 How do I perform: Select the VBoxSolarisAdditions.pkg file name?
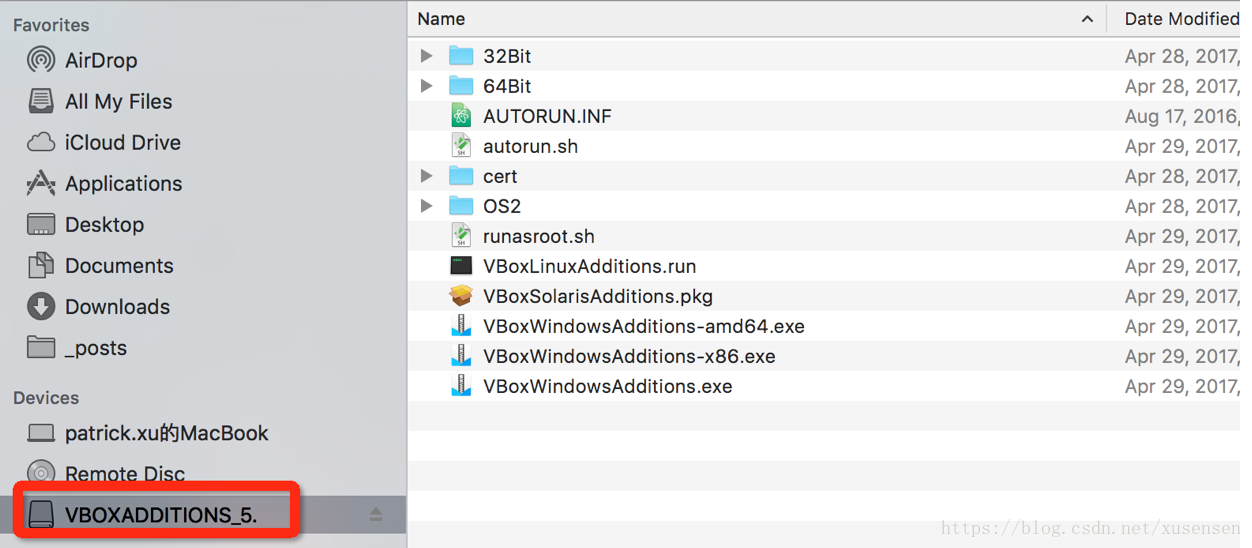[598, 296]
